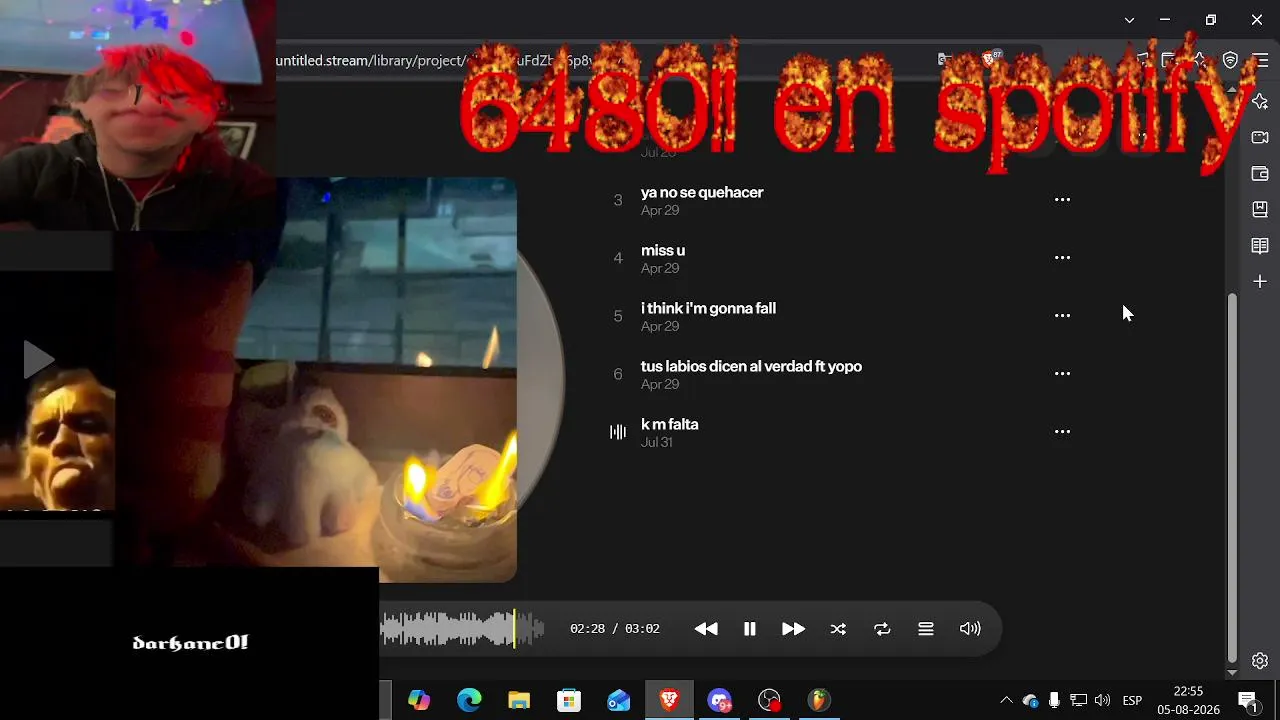Open options for 'tus labios dicen al verdad ft yopo'
1280x720 pixels.
(1062, 374)
